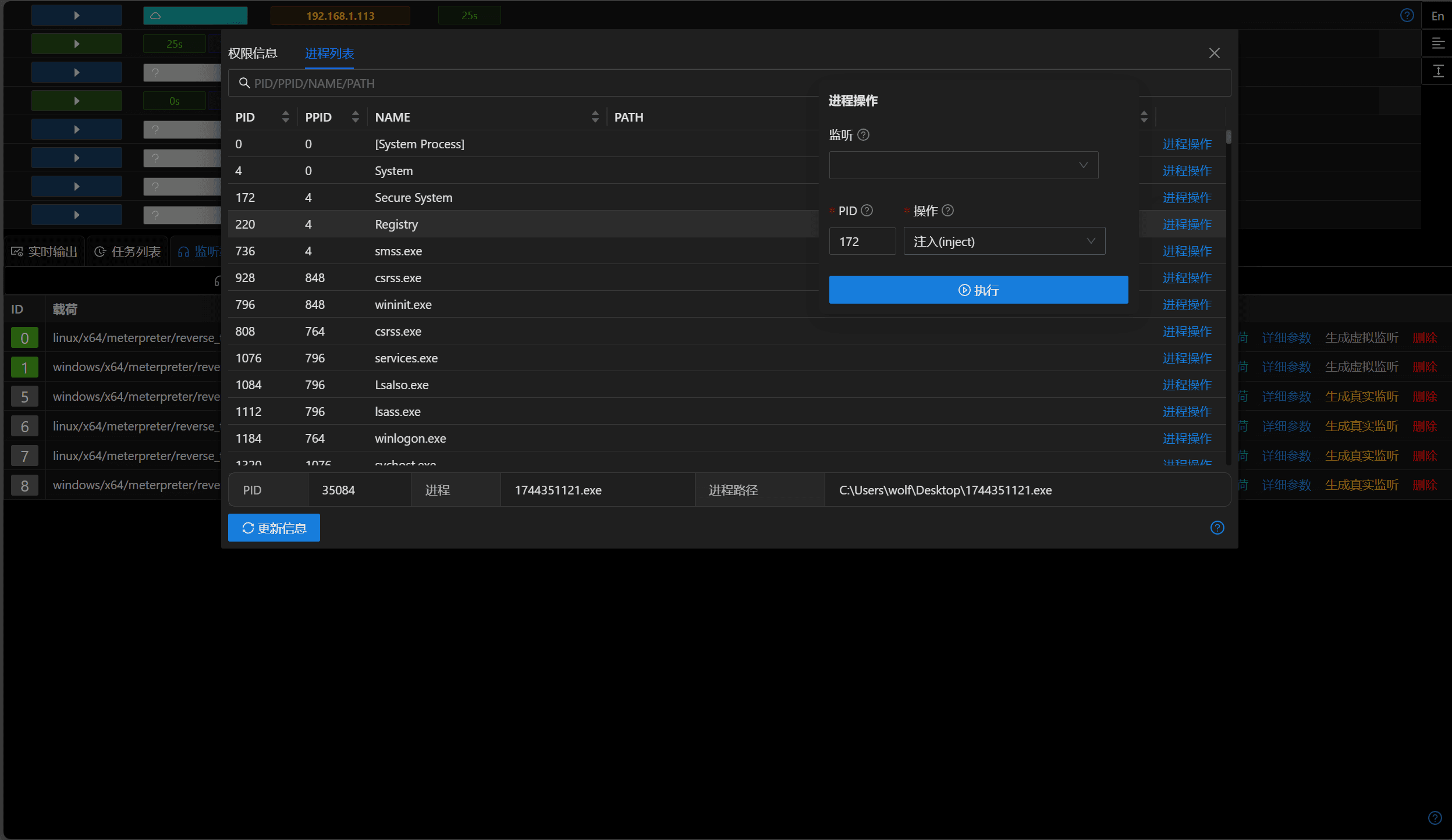The width and height of the screenshot is (1452, 840).
Task: Sort the process table by PID column
Action: [286, 117]
